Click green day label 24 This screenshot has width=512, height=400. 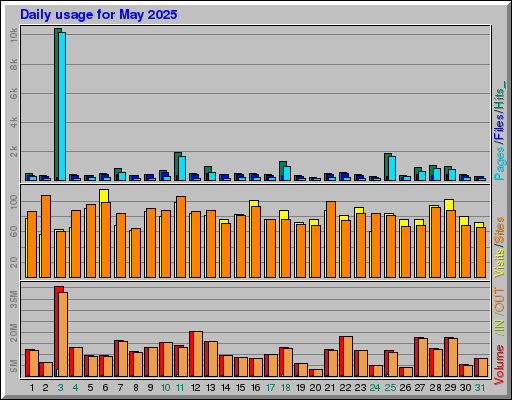coord(375,388)
